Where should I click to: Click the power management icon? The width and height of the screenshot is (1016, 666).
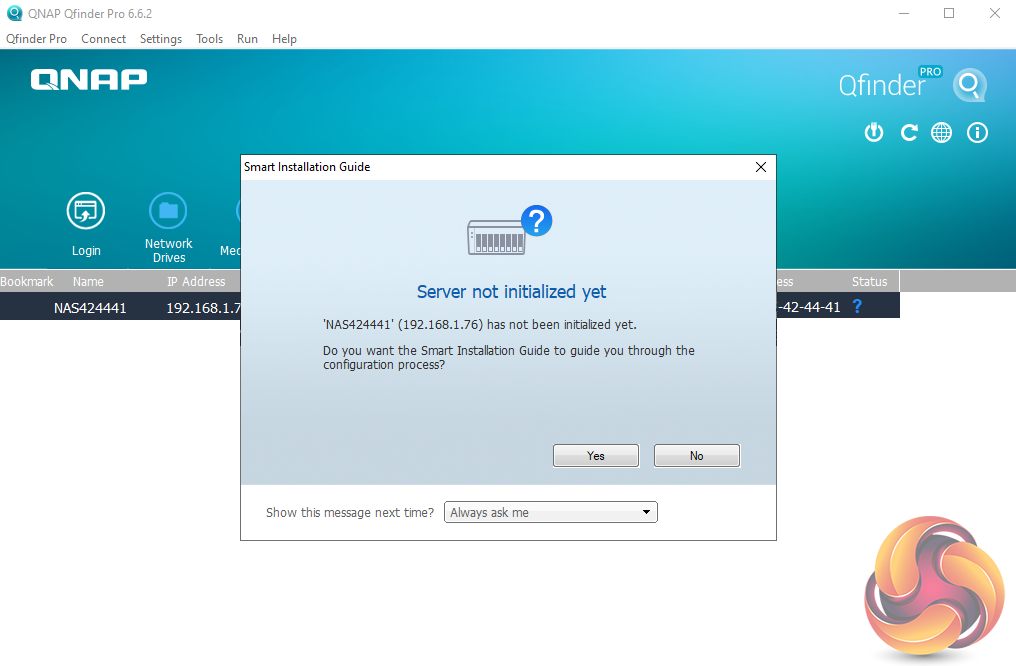tap(873, 133)
